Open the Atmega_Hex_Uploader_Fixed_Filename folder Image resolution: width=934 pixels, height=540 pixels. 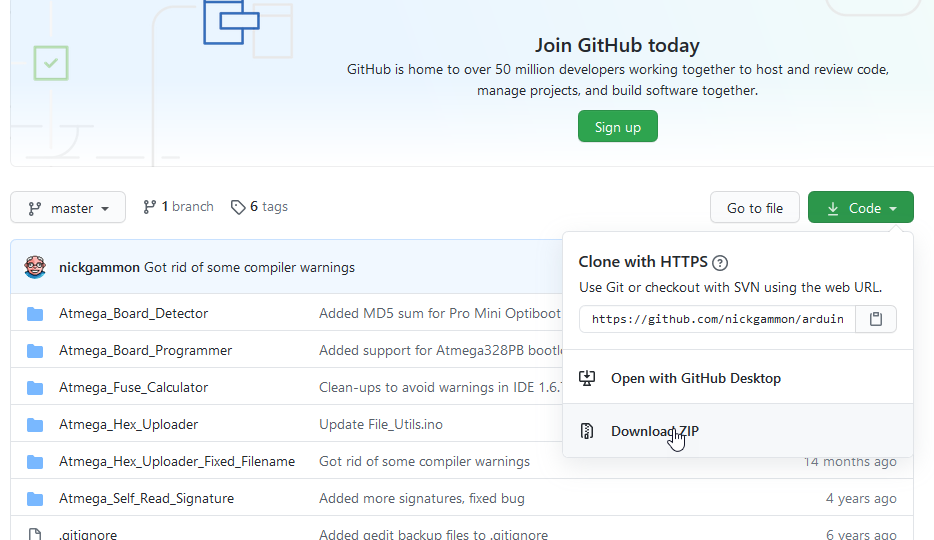click(177, 461)
